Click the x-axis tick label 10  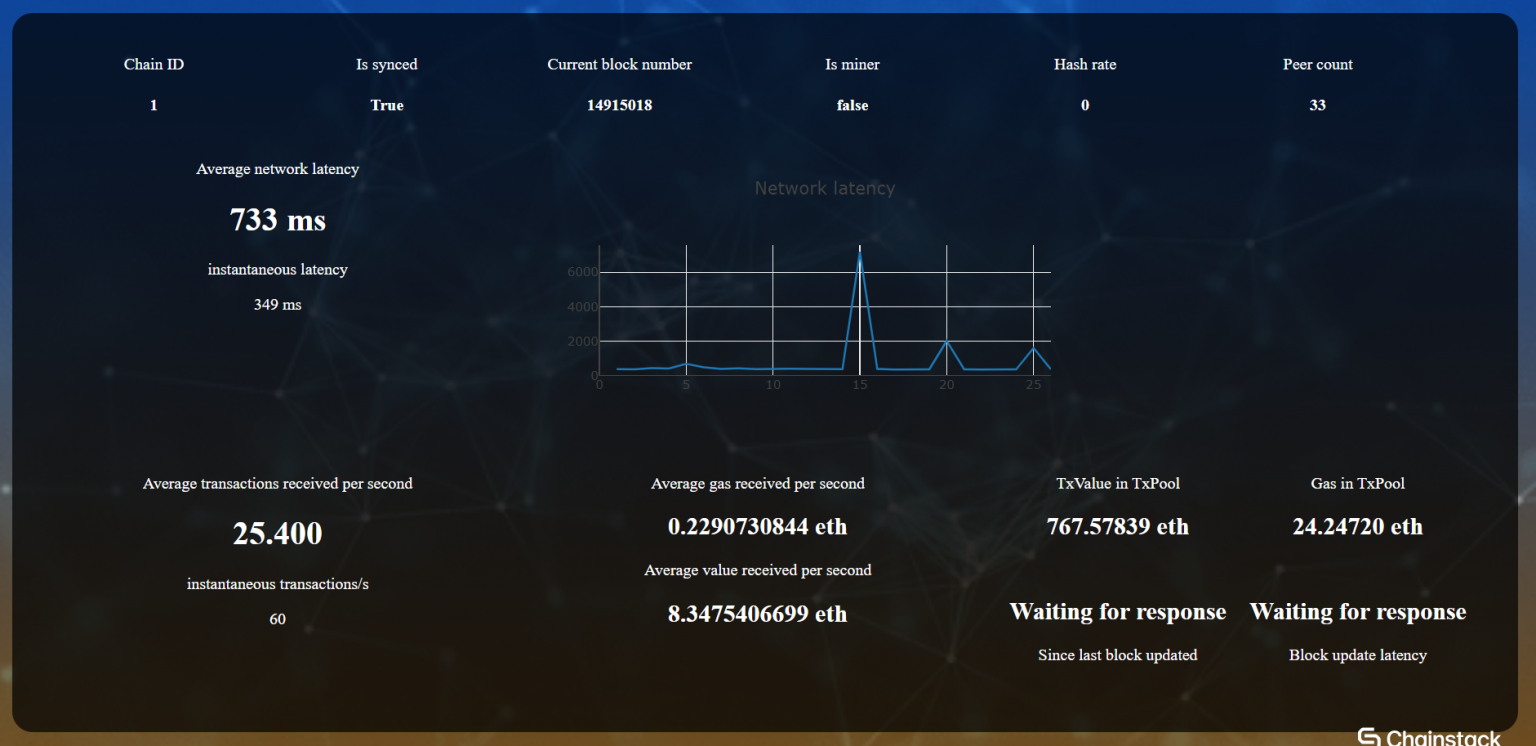[773, 385]
